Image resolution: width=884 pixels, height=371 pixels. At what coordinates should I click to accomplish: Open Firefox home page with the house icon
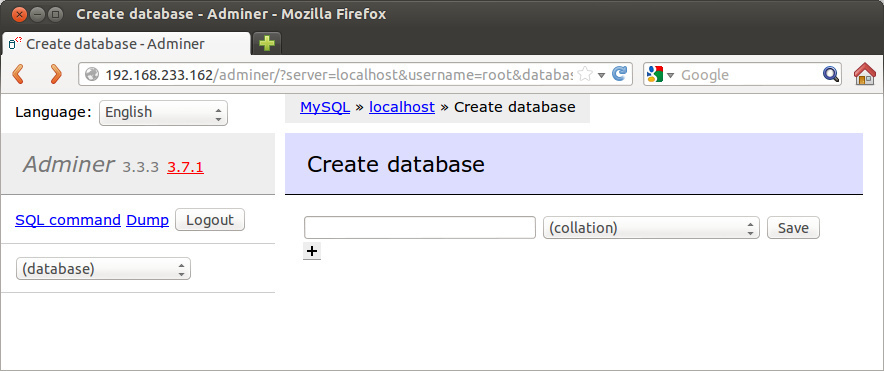pos(864,74)
